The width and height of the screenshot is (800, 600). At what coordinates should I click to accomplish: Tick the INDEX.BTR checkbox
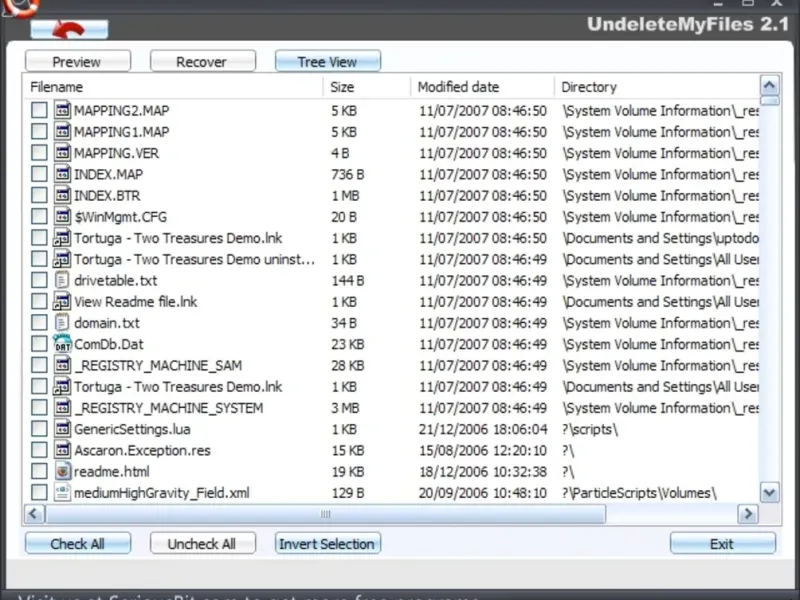pos(39,195)
